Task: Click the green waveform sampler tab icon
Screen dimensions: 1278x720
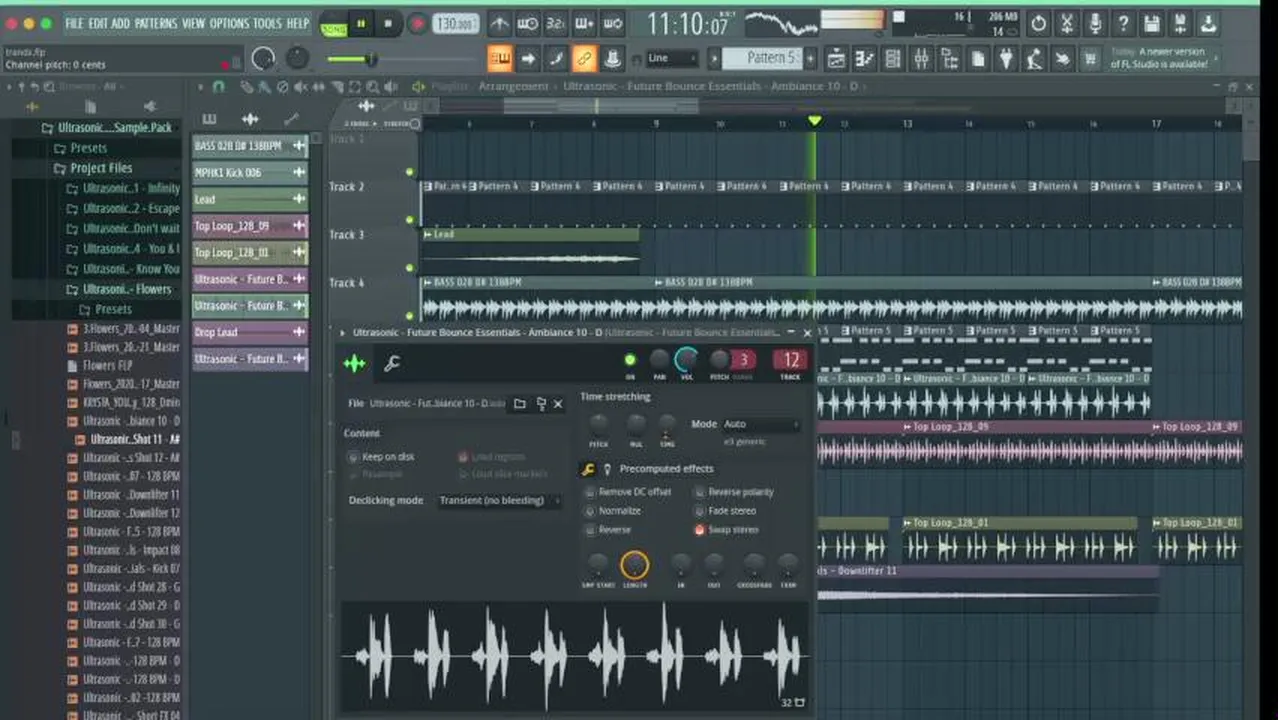Action: click(355, 364)
